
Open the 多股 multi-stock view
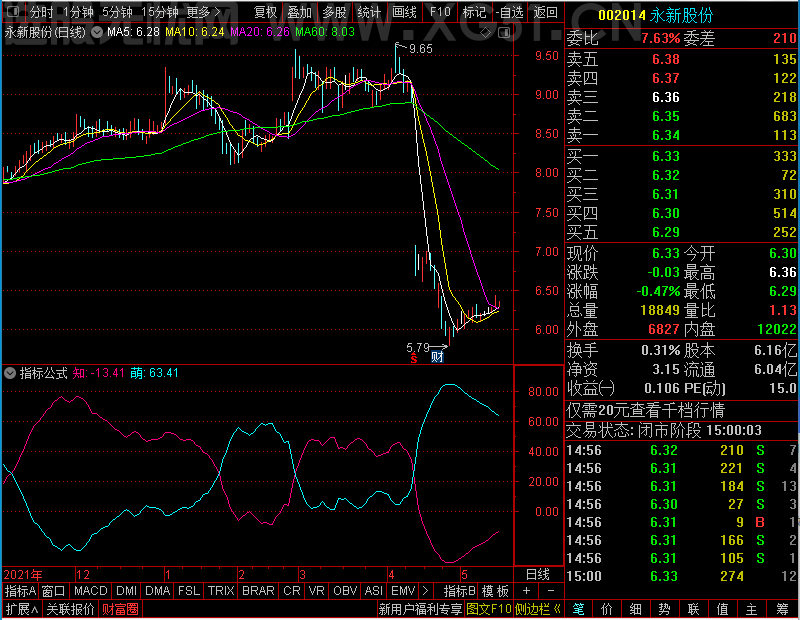pos(335,12)
